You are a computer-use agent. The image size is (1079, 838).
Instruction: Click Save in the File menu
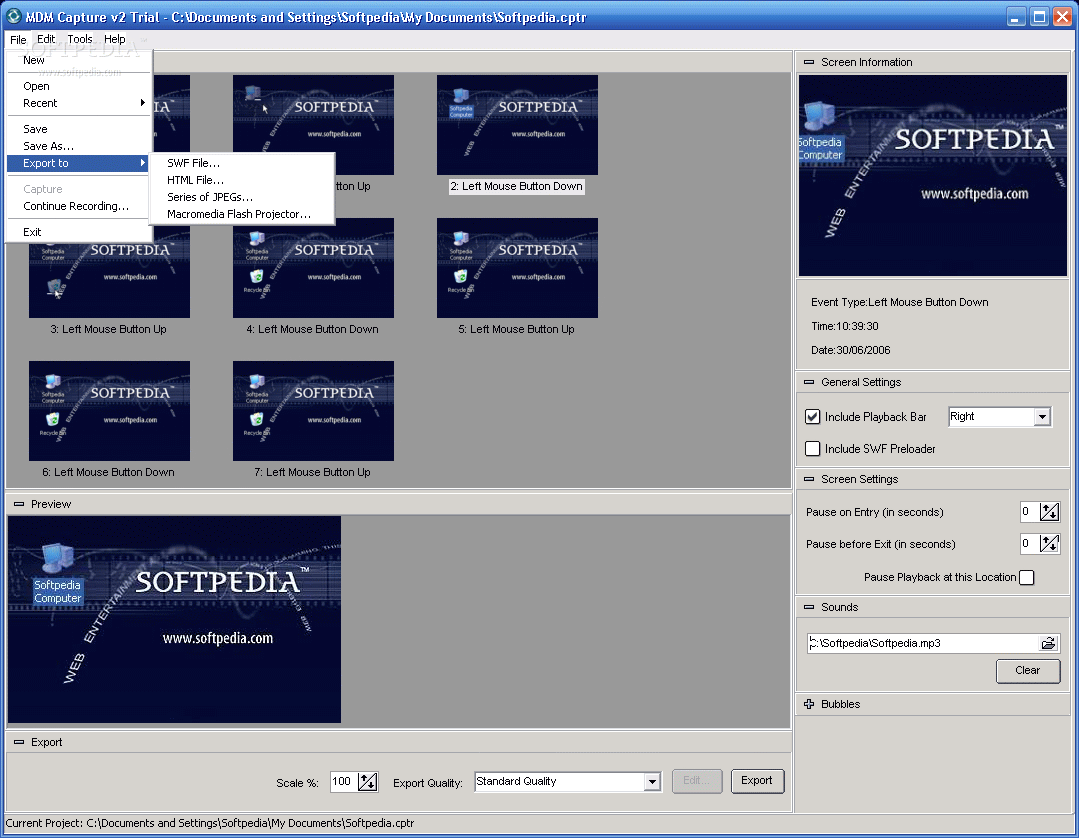click(78, 129)
